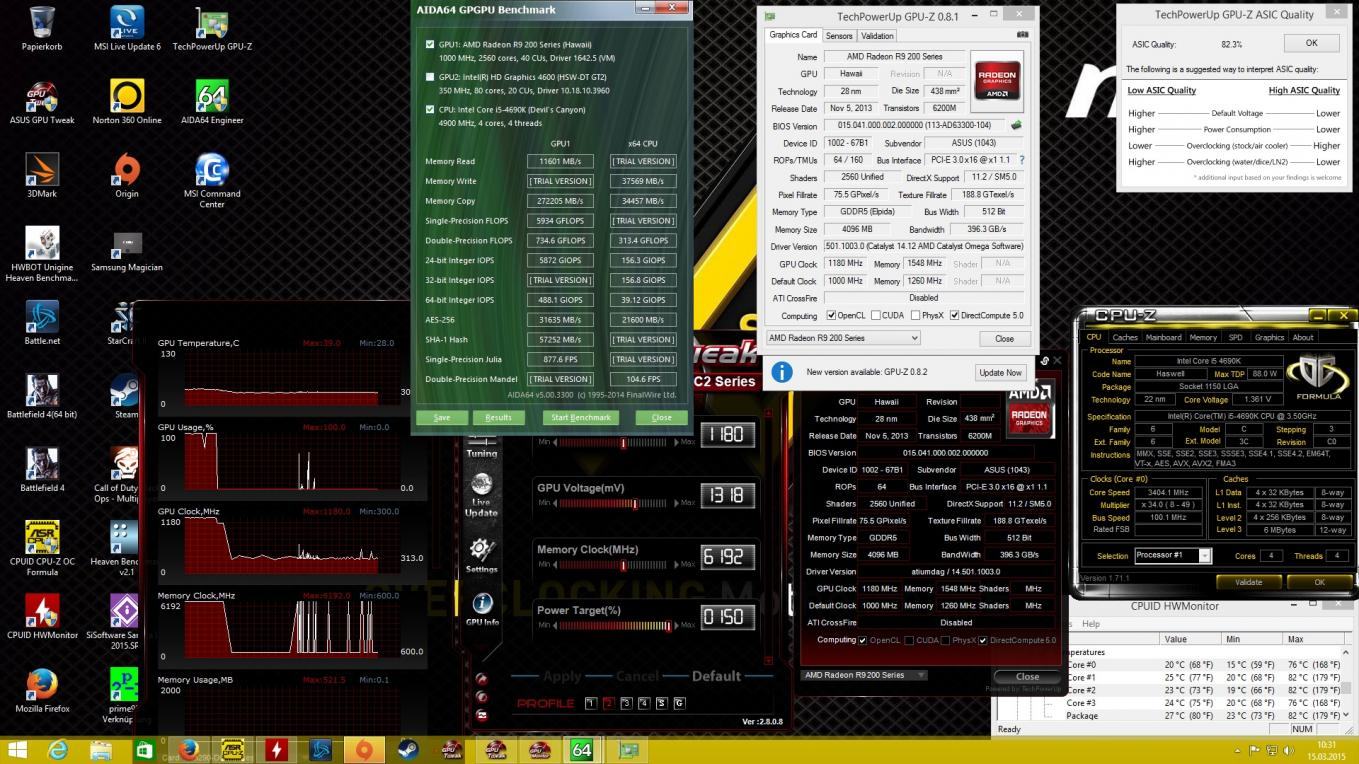Open Internet Explorer from the taskbar
The height and width of the screenshot is (764, 1359).
[x=58, y=750]
